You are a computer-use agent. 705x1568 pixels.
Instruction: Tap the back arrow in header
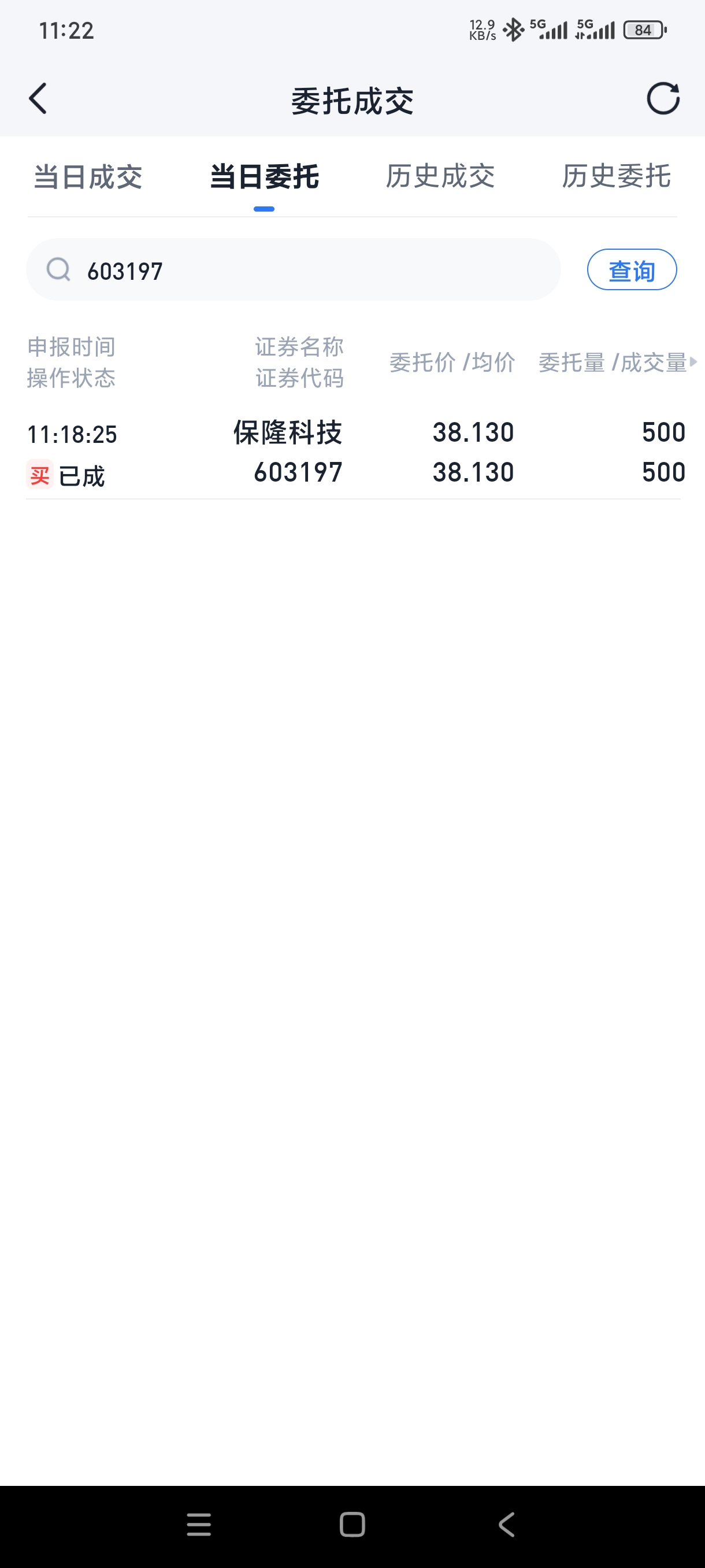[38, 99]
